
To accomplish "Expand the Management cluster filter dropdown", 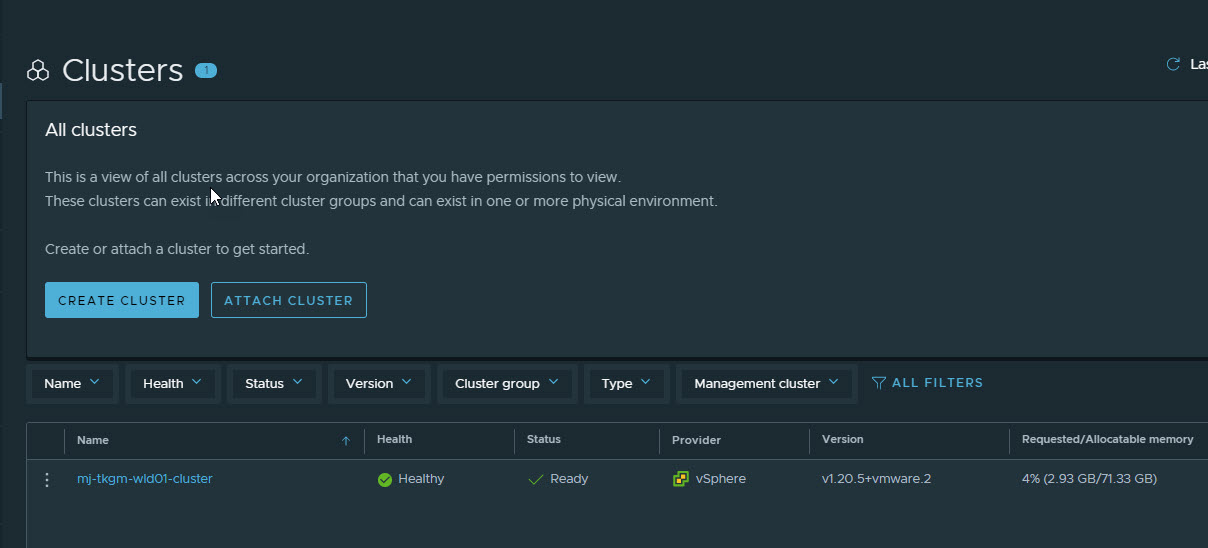I will point(766,384).
